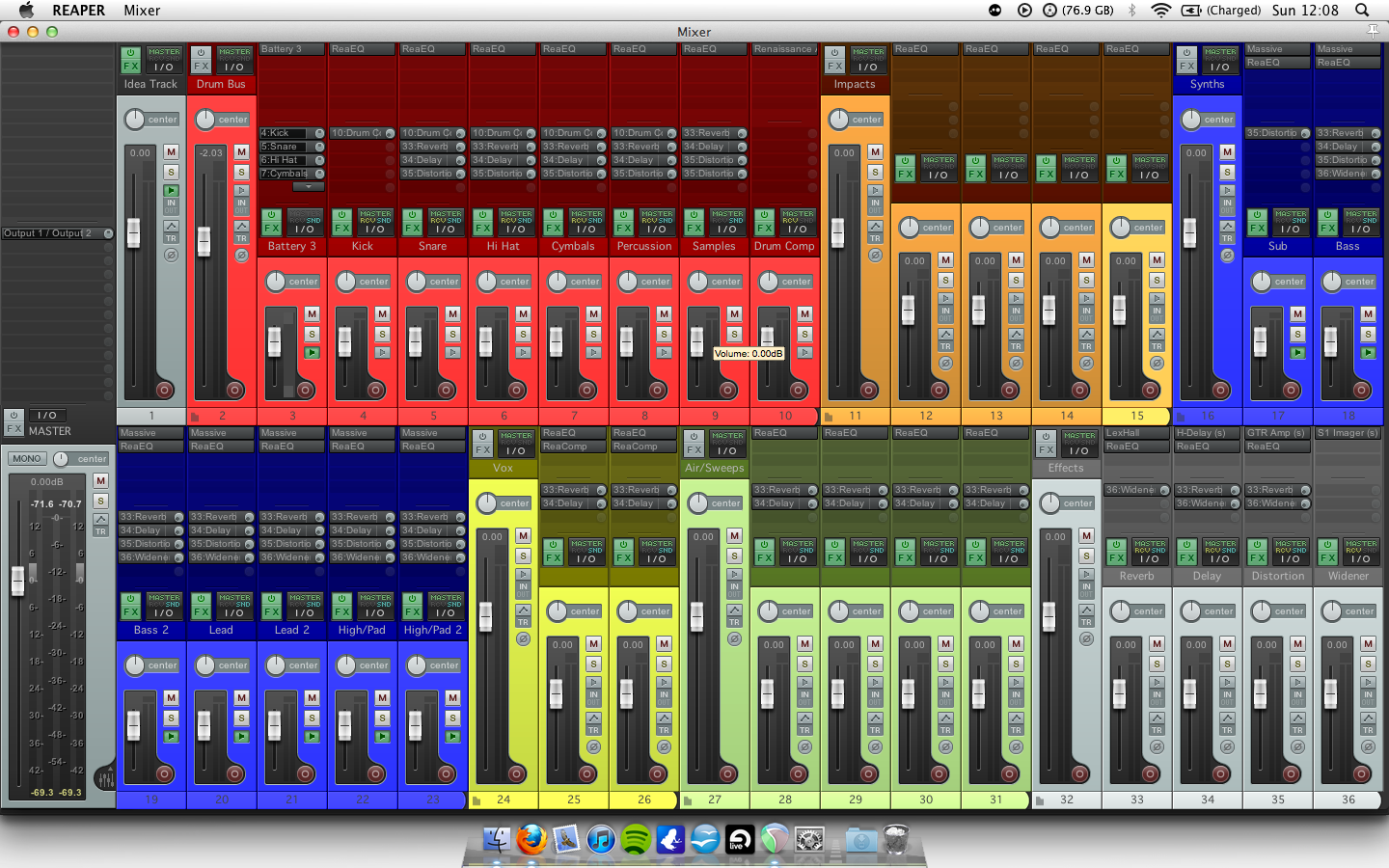Open the REAPER menu in the menu bar
Viewport: 1389px width, 868px height.
click(78, 11)
